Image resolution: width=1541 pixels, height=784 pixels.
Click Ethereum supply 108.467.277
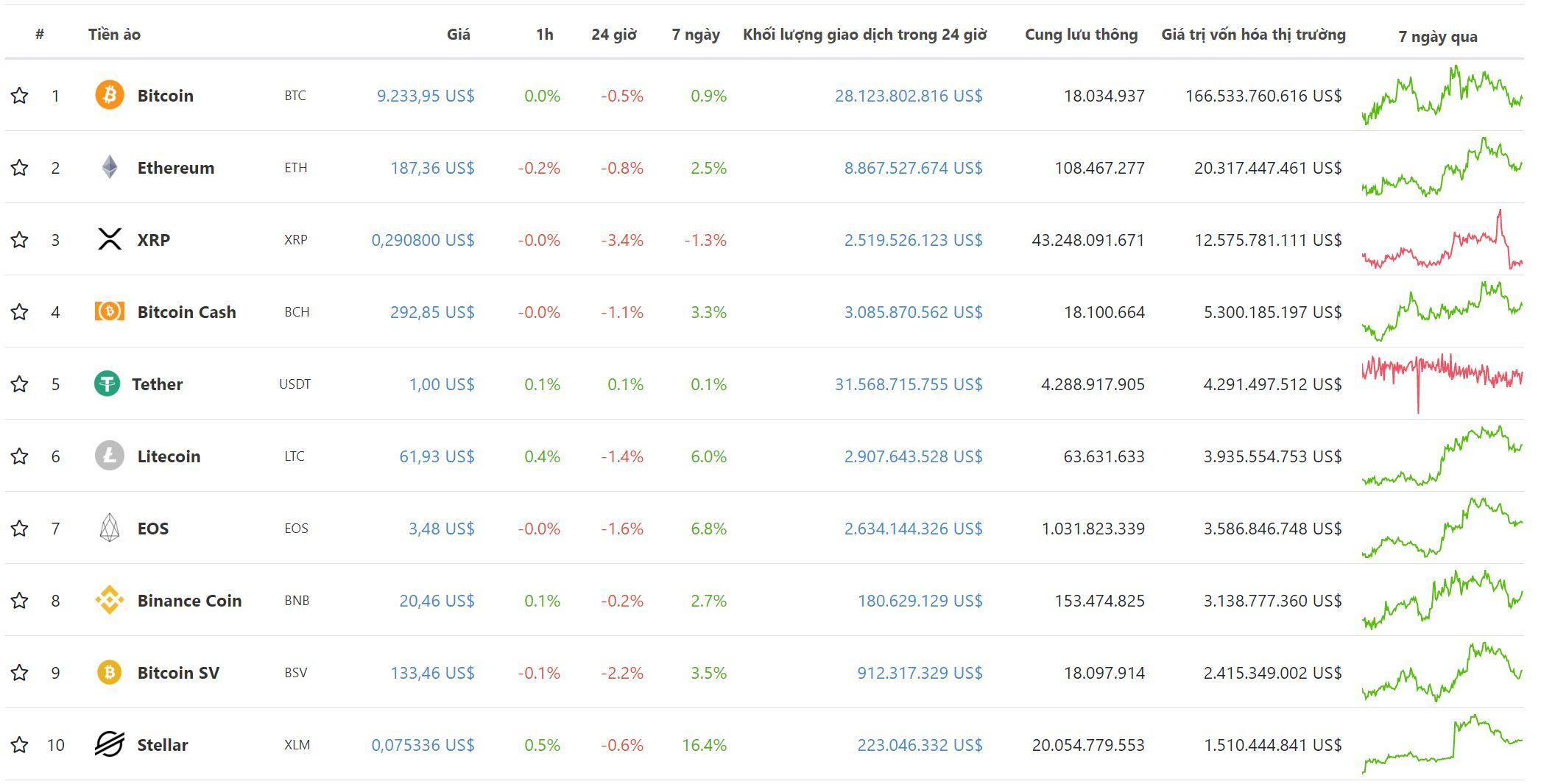[1099, 167]
